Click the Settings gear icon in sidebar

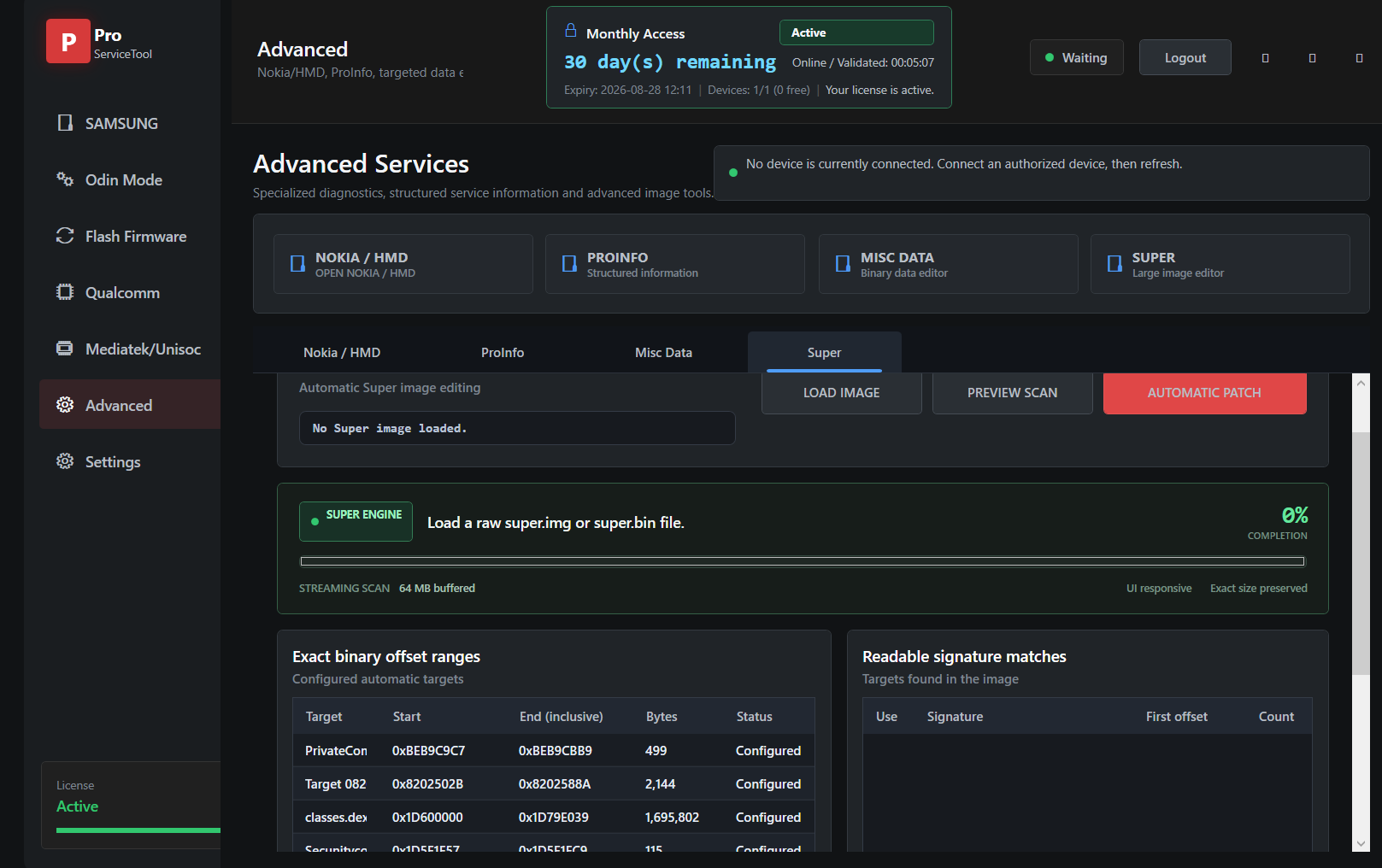coord(65,461)
